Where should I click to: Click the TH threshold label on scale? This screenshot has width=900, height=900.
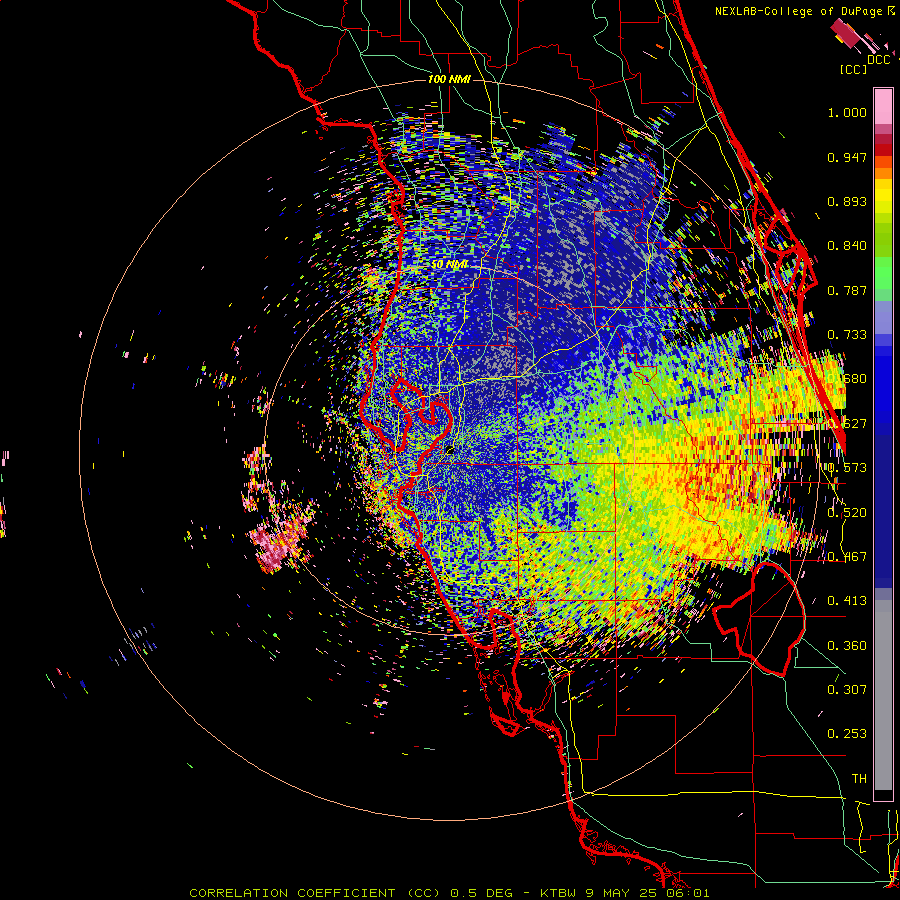(859, 778)
